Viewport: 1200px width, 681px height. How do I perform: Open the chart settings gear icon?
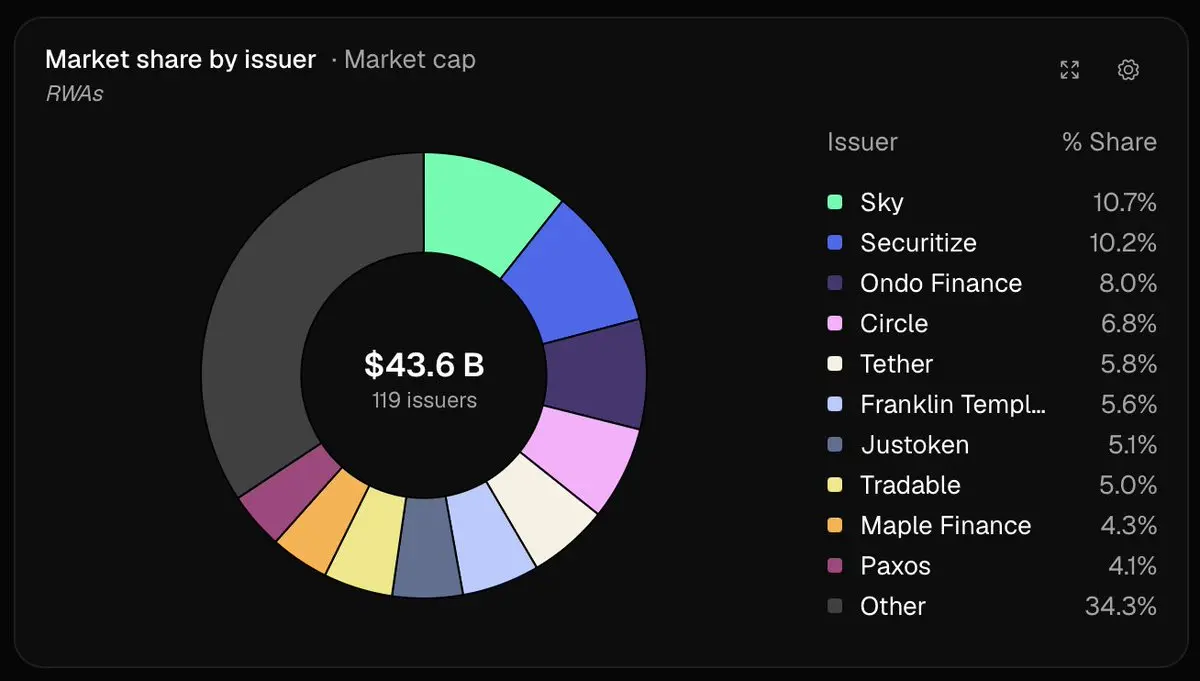(1128, 70)
